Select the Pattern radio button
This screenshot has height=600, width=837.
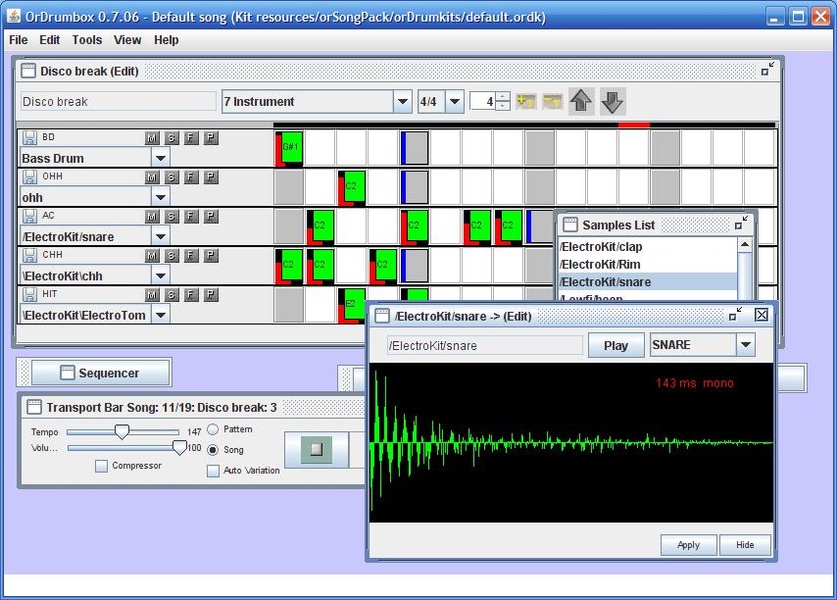point(213,429)
